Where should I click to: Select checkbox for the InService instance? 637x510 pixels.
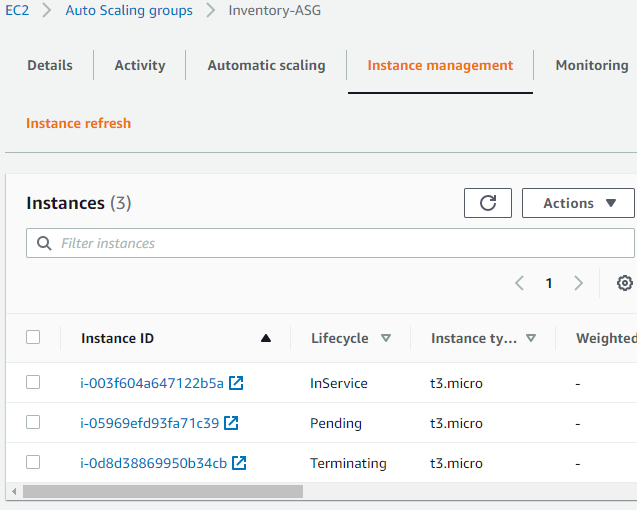pos(33,382)
